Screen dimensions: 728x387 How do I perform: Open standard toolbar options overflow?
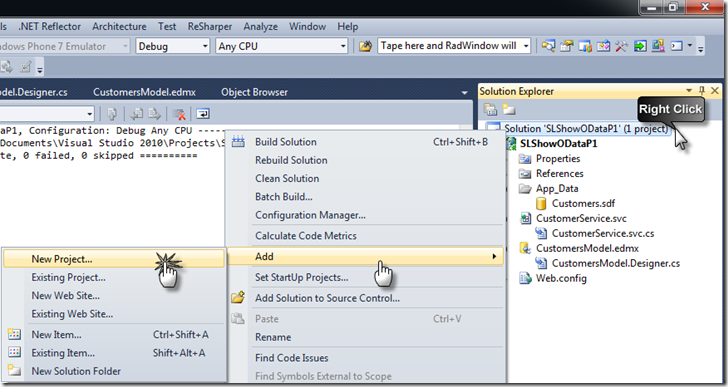click(x=701, y=48)
